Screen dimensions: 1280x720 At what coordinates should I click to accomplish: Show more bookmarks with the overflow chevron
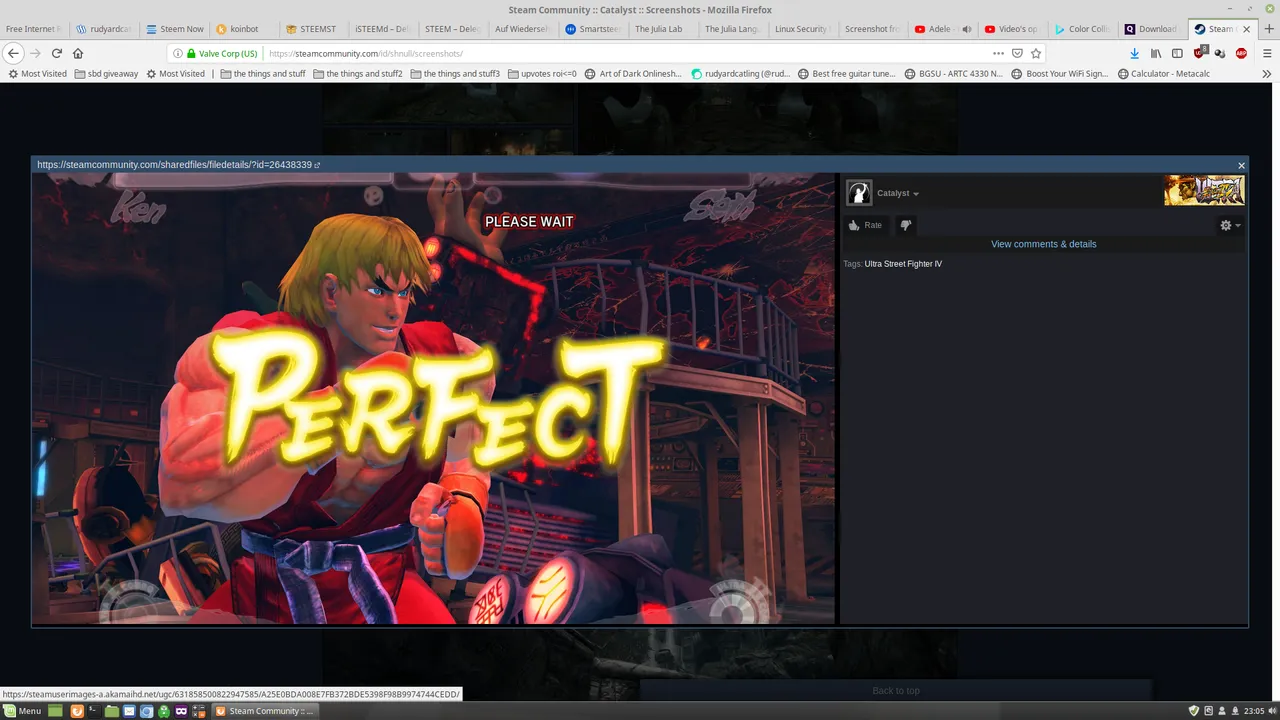coord(1267,73)
